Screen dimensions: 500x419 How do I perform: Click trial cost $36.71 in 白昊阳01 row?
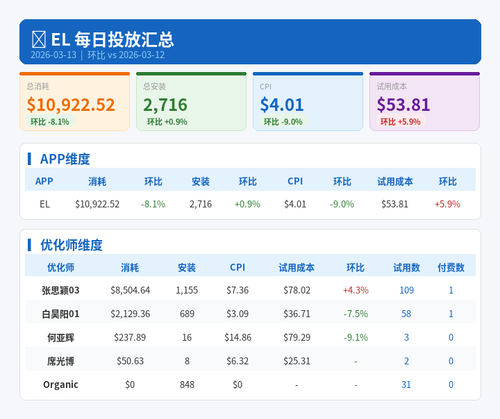pos(297,314)
